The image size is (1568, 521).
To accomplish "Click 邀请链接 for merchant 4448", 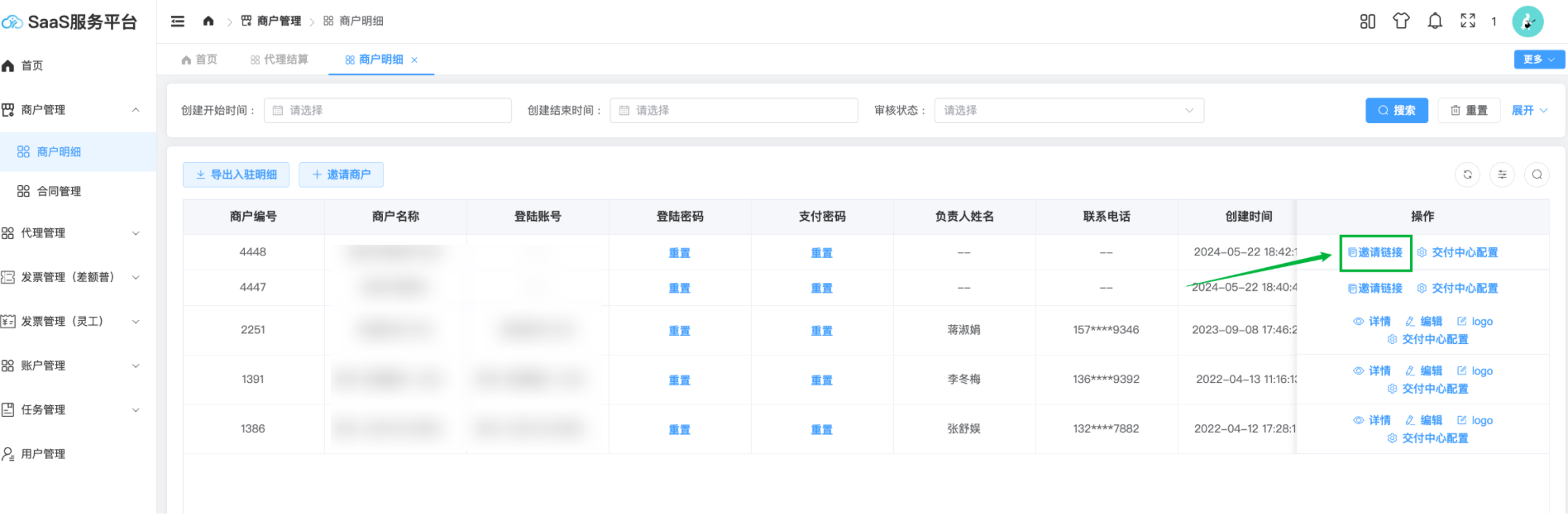I will pos(1375,252).
